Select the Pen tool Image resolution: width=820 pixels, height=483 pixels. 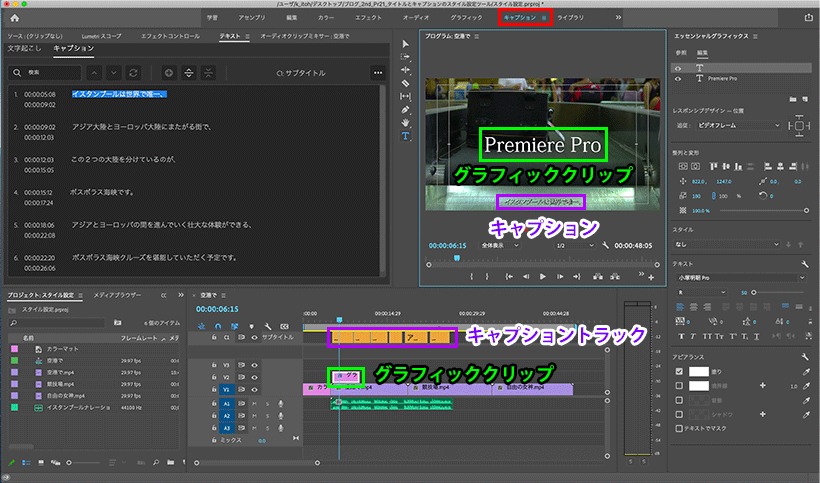tap(405, 110)
